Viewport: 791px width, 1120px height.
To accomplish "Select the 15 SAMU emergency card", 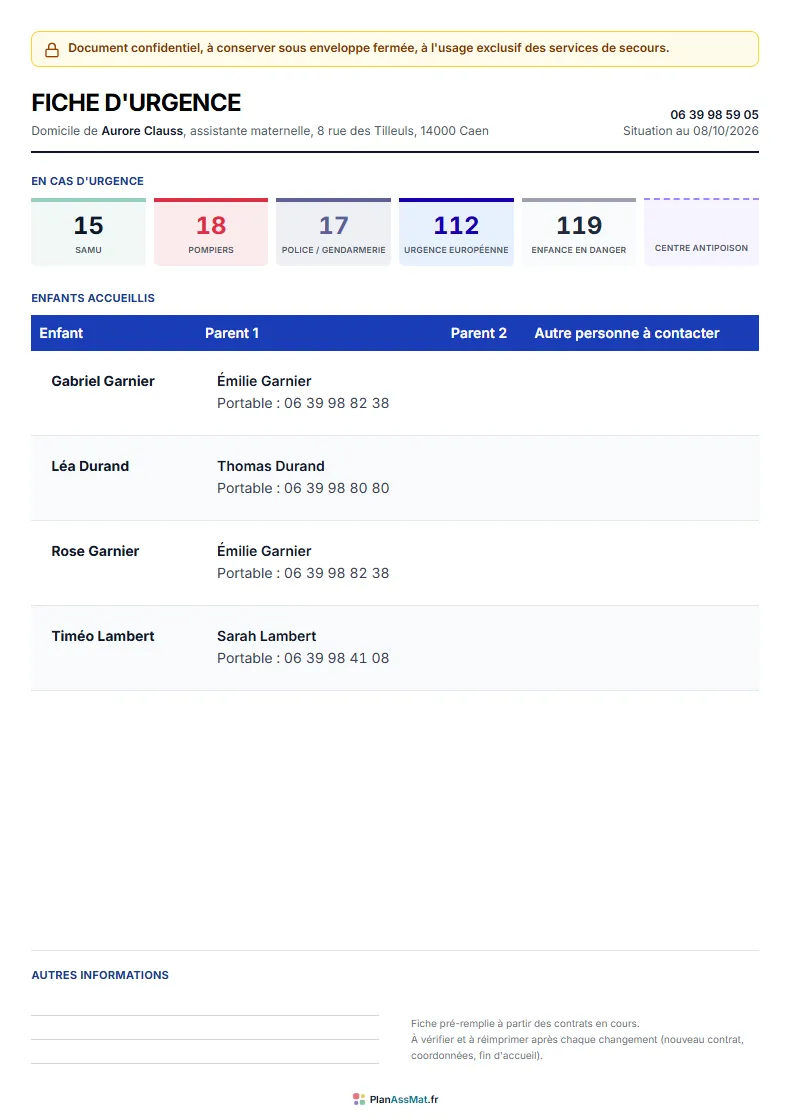I will point(89,232).
